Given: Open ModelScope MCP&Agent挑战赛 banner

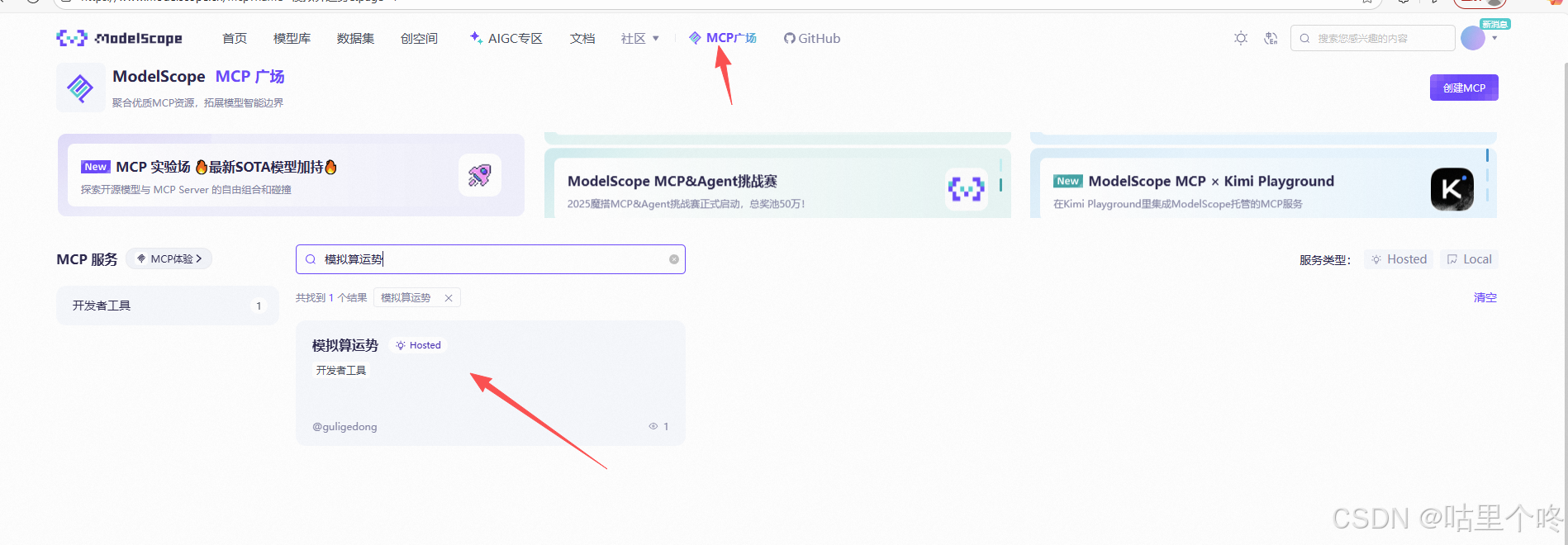Looking at the screenshot, I should (x=777, y=183).
